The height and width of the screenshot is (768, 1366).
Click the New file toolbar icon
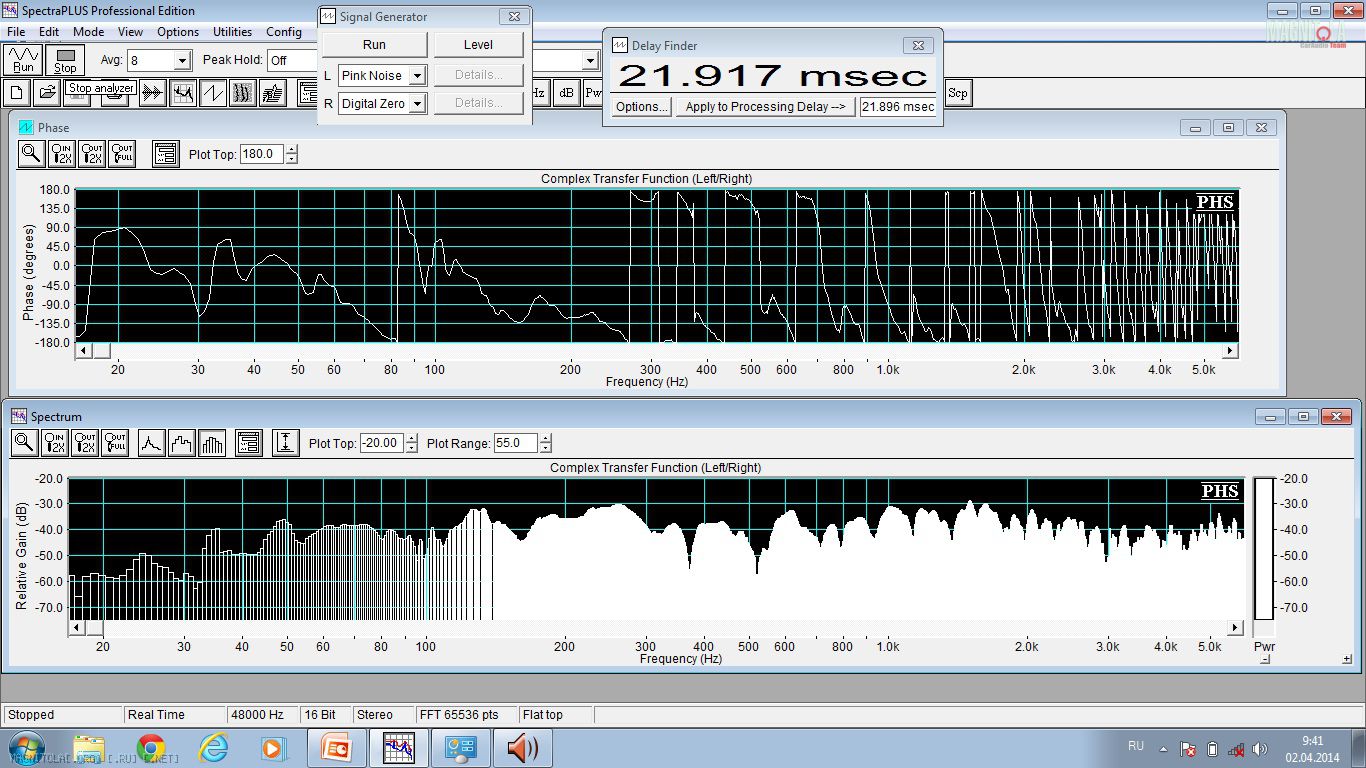[x=17, y=93]
